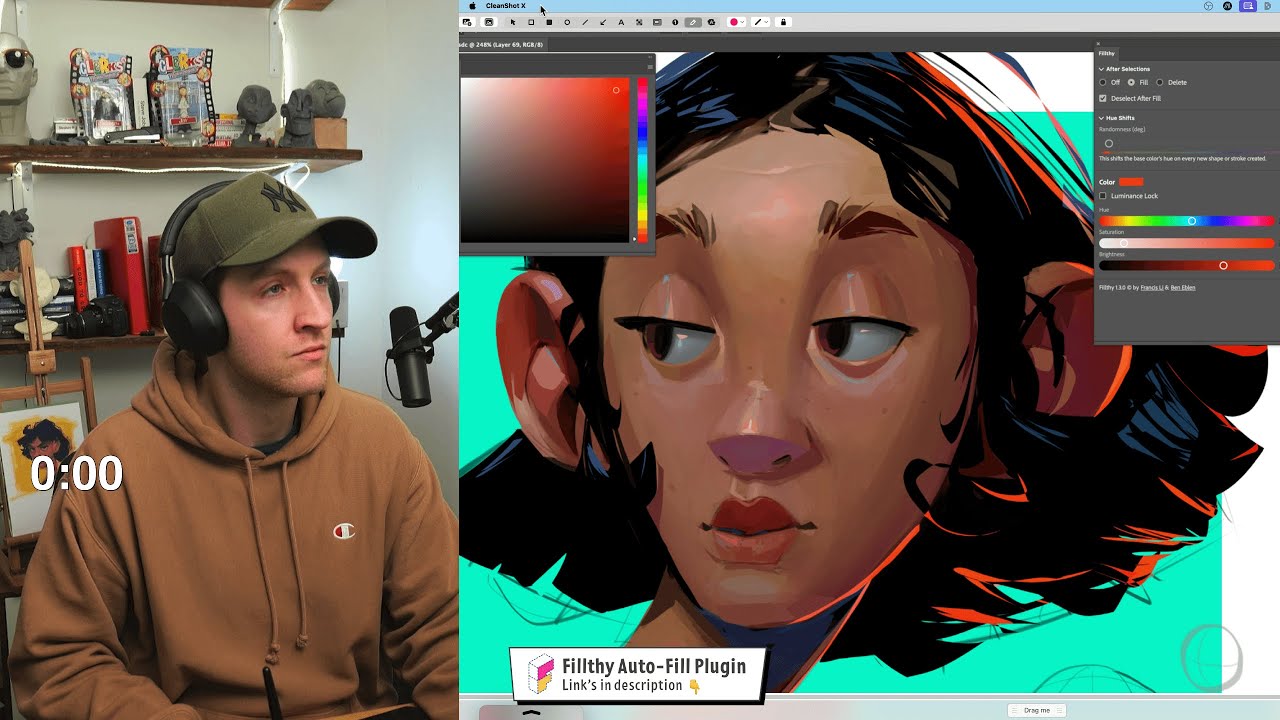Open the orange Color swatch in Fillthy

(1131, 182)
